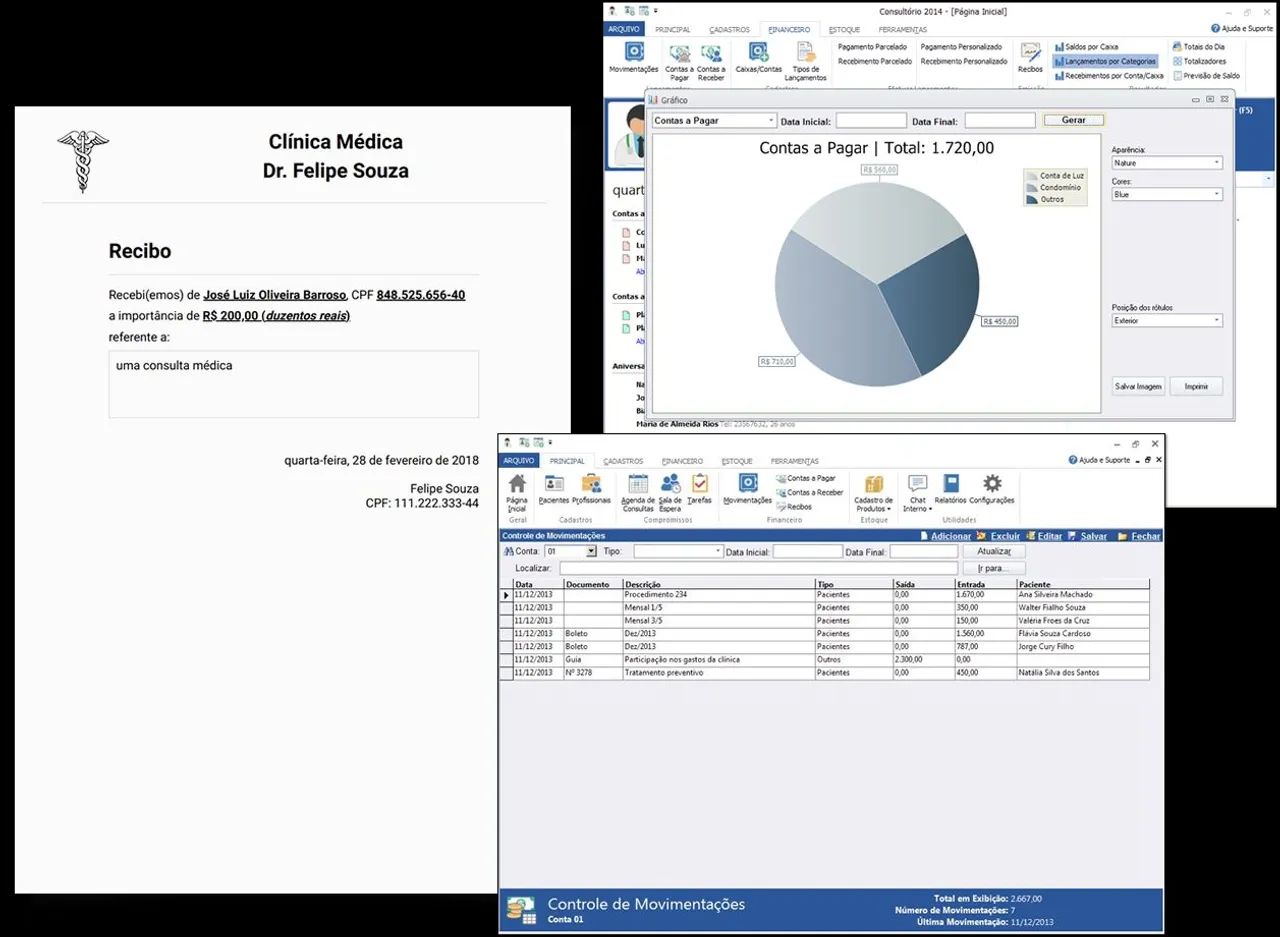This screenshot has width=1280, height=937.
Task: Click Recibos icon in the Consultório 2014 ribbon
Action: [x=1030, y=57]
